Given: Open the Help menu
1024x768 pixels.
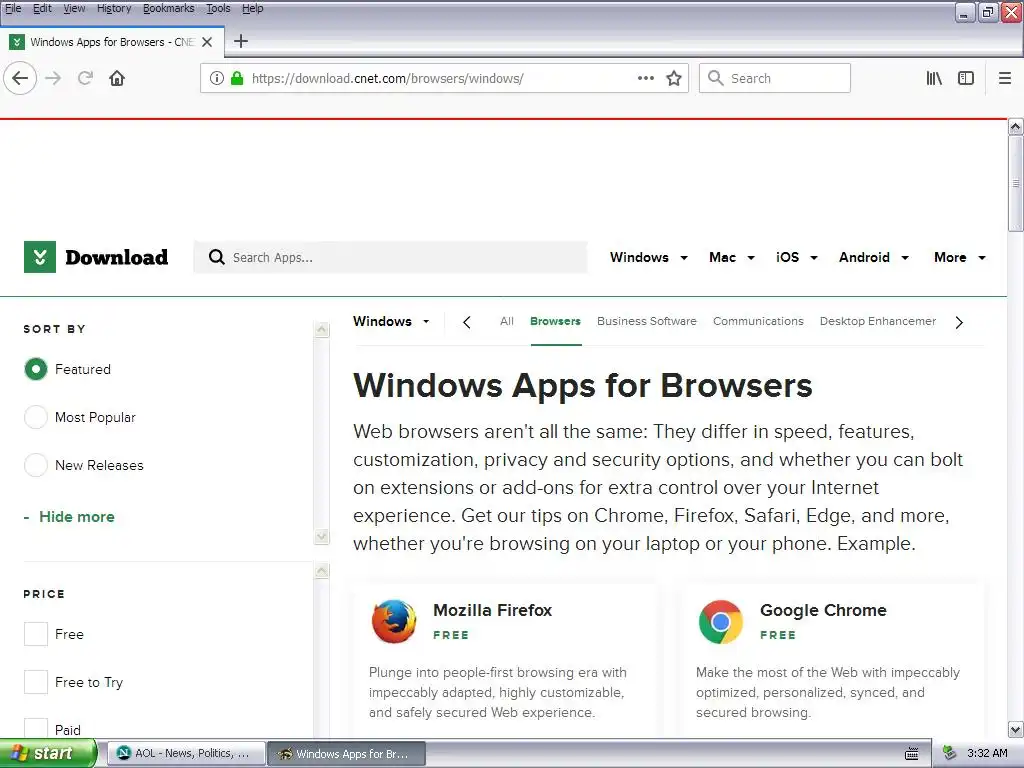Looking at the screenshot, I should pos(253,8).
